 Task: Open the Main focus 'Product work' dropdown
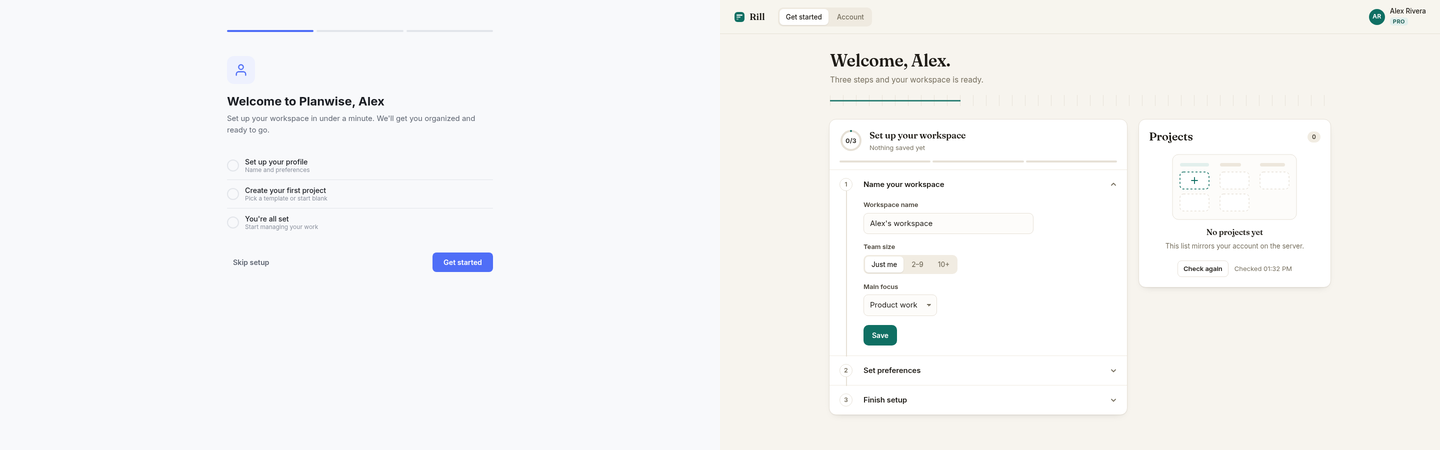900,305
